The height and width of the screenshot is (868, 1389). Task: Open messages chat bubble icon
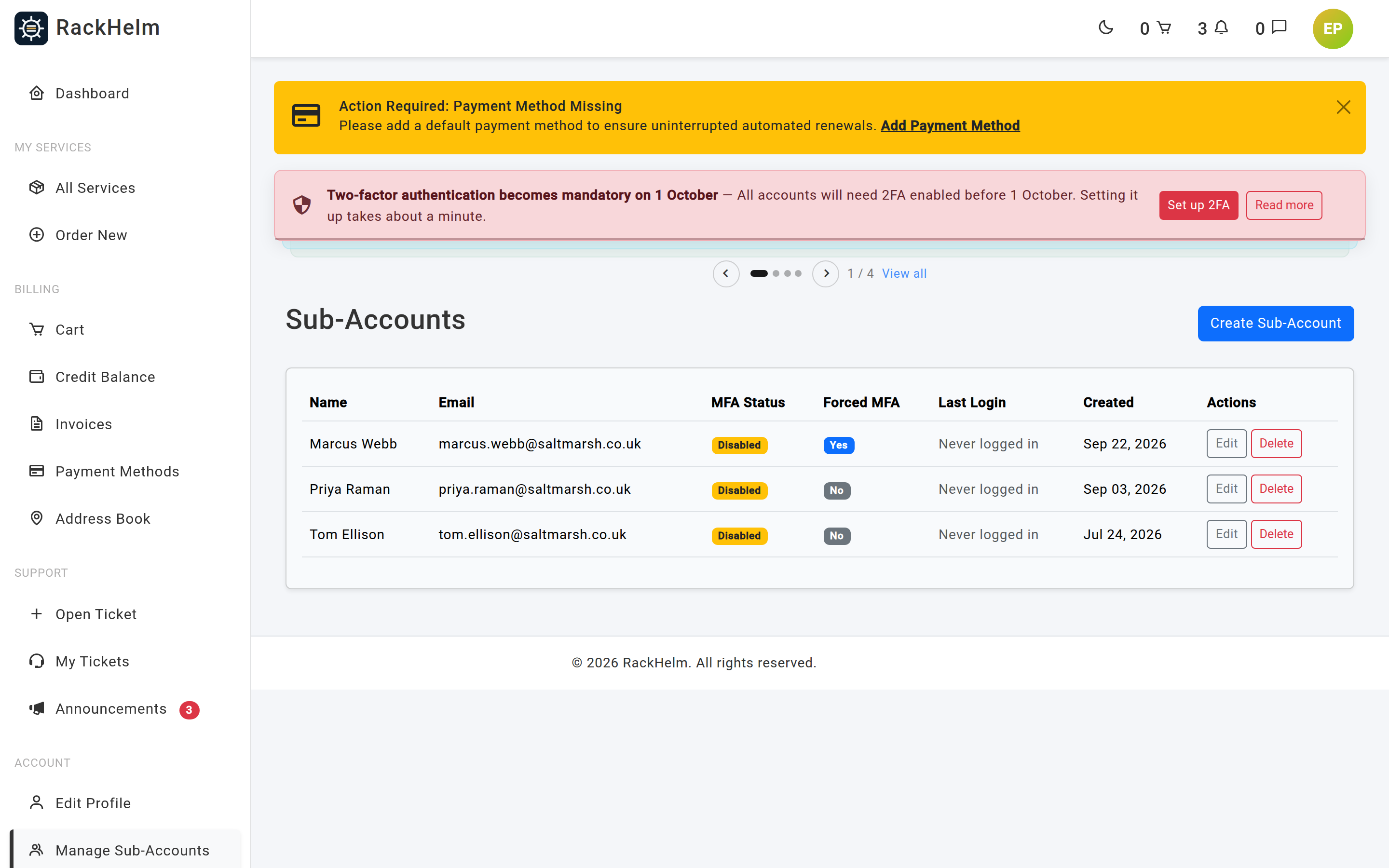[1279, 27]
